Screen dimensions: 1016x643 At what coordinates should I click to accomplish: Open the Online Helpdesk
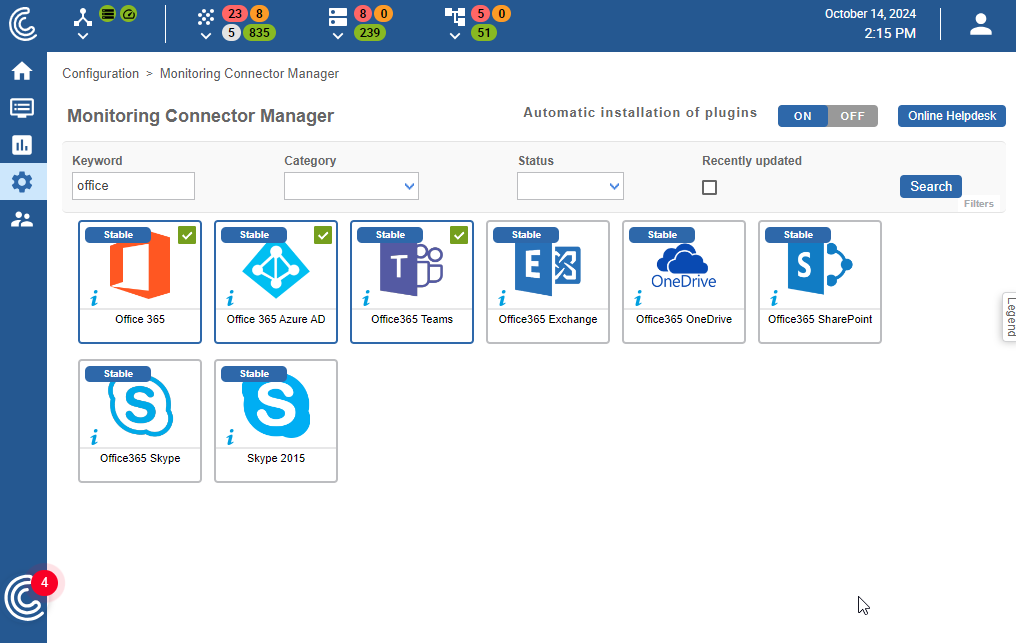(x=951, y=116)
